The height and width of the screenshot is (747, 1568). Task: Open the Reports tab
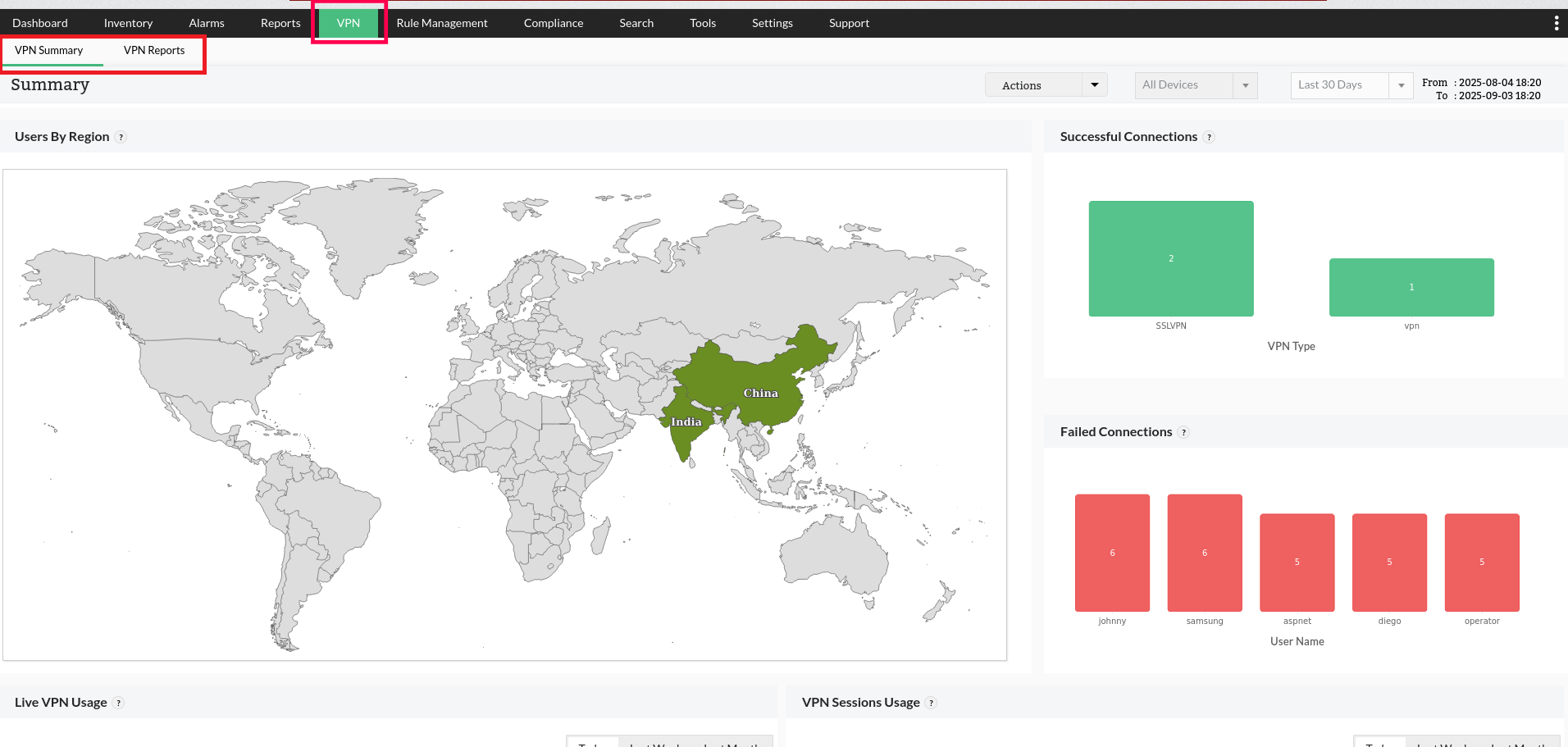[280, 23]
